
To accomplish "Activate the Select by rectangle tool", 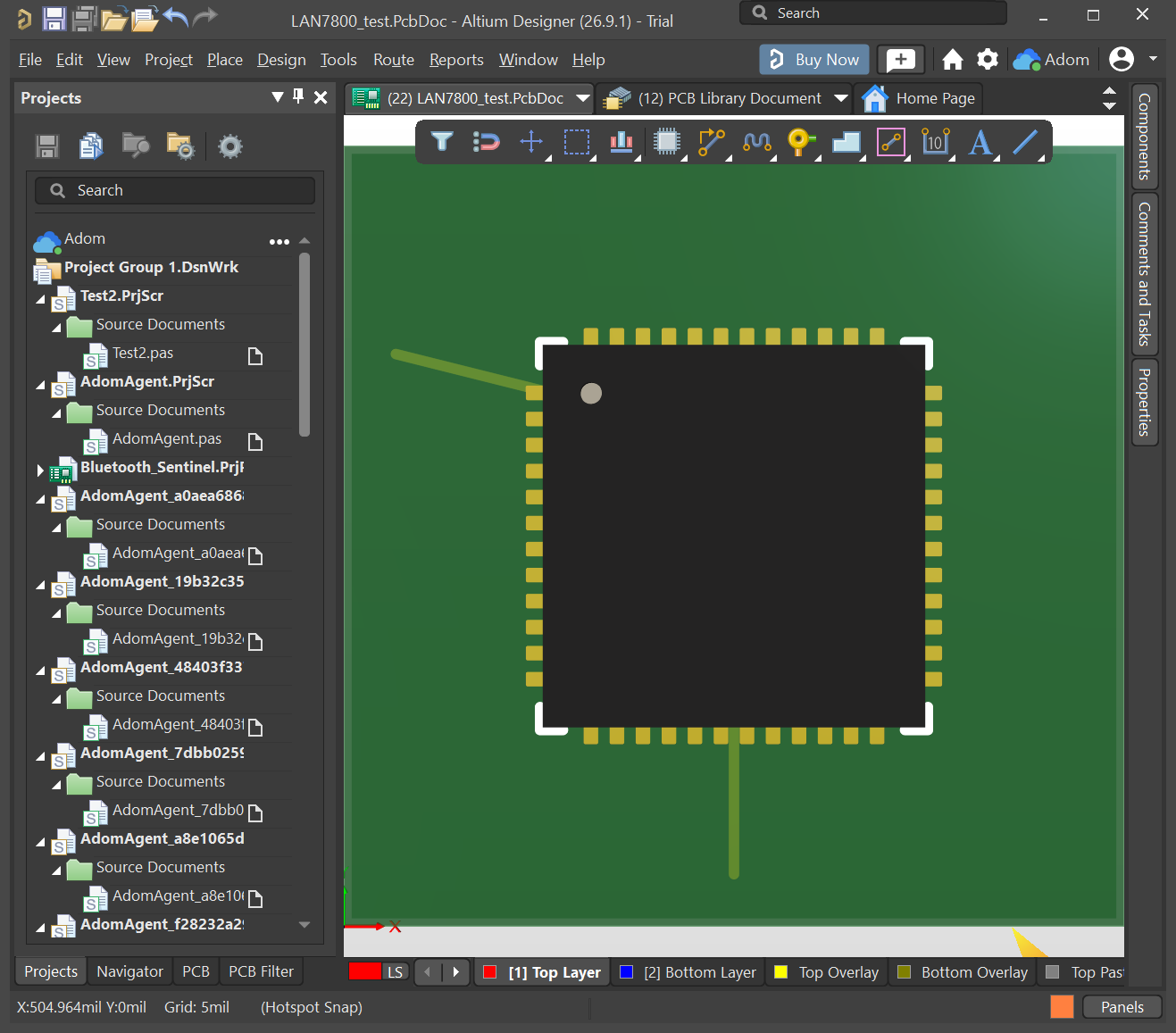I will coord(577,142).
